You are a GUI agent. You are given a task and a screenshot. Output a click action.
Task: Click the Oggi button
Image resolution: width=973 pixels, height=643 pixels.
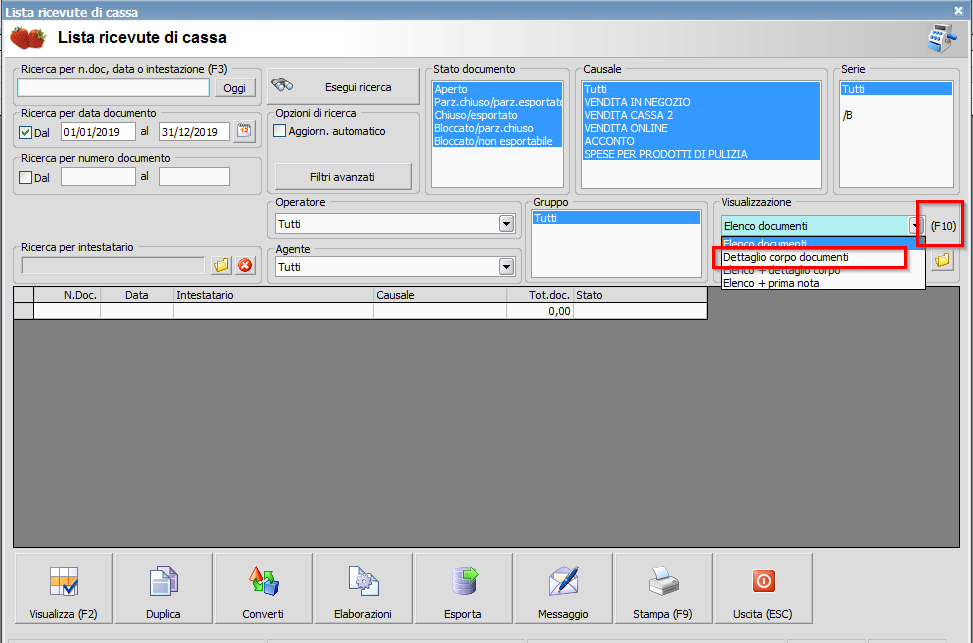[x=235, y=88]
